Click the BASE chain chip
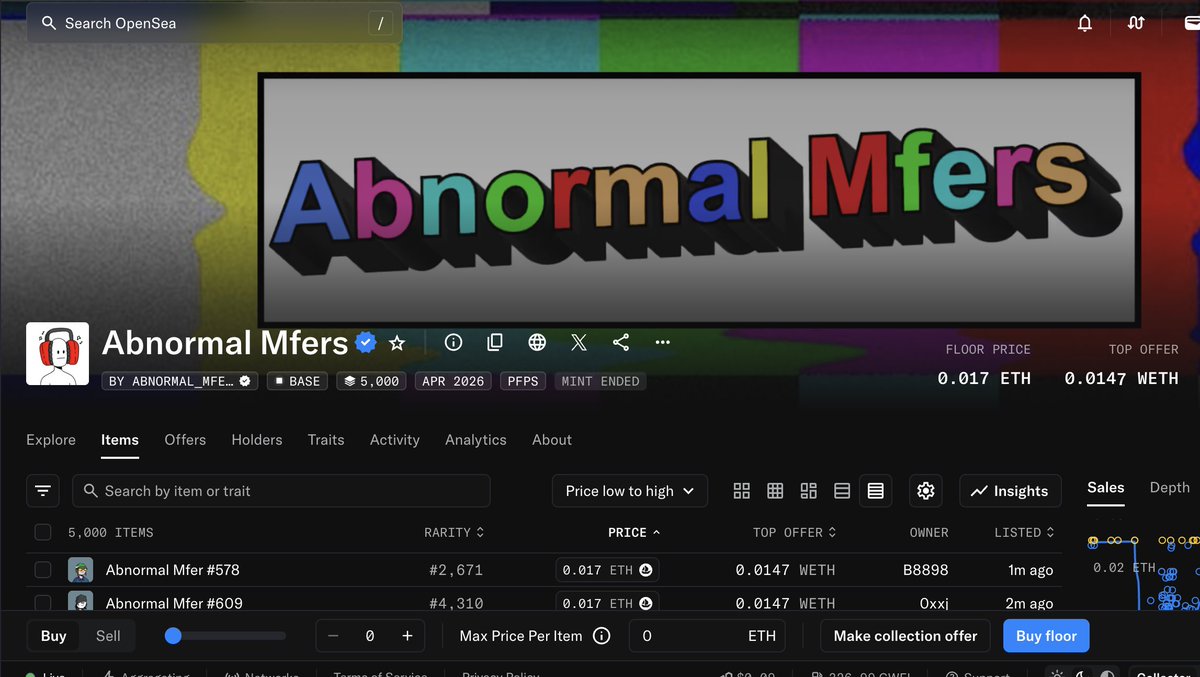The width and height of the screenshot is (1200, 677). (x=297, y=381)
